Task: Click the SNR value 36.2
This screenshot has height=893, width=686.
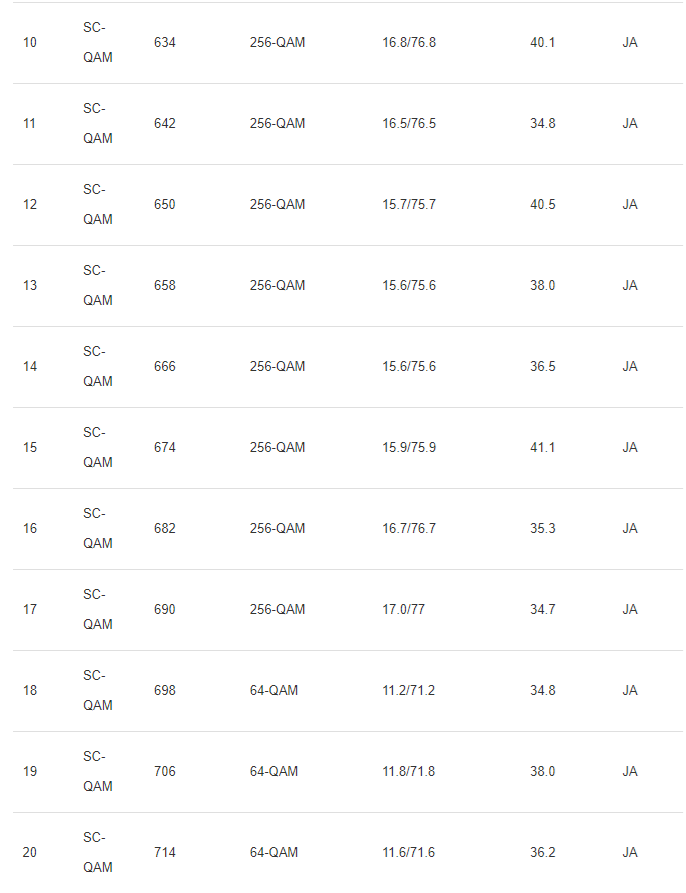Action: click(543, 853)
